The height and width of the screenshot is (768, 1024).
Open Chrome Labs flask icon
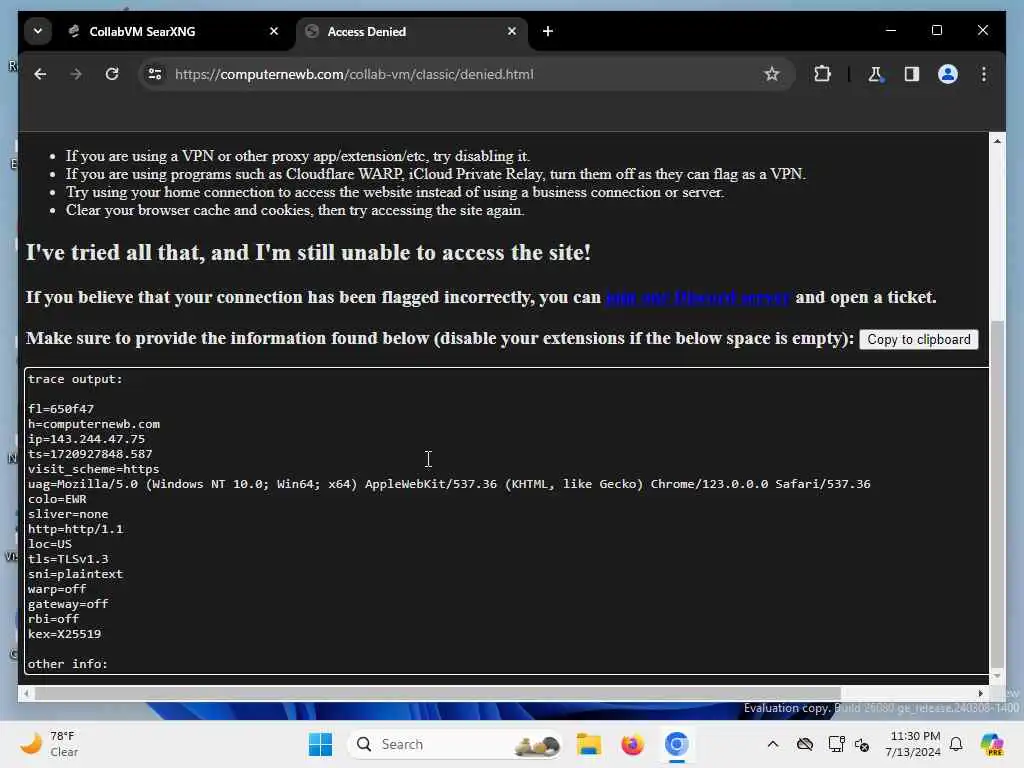point(875,74)
